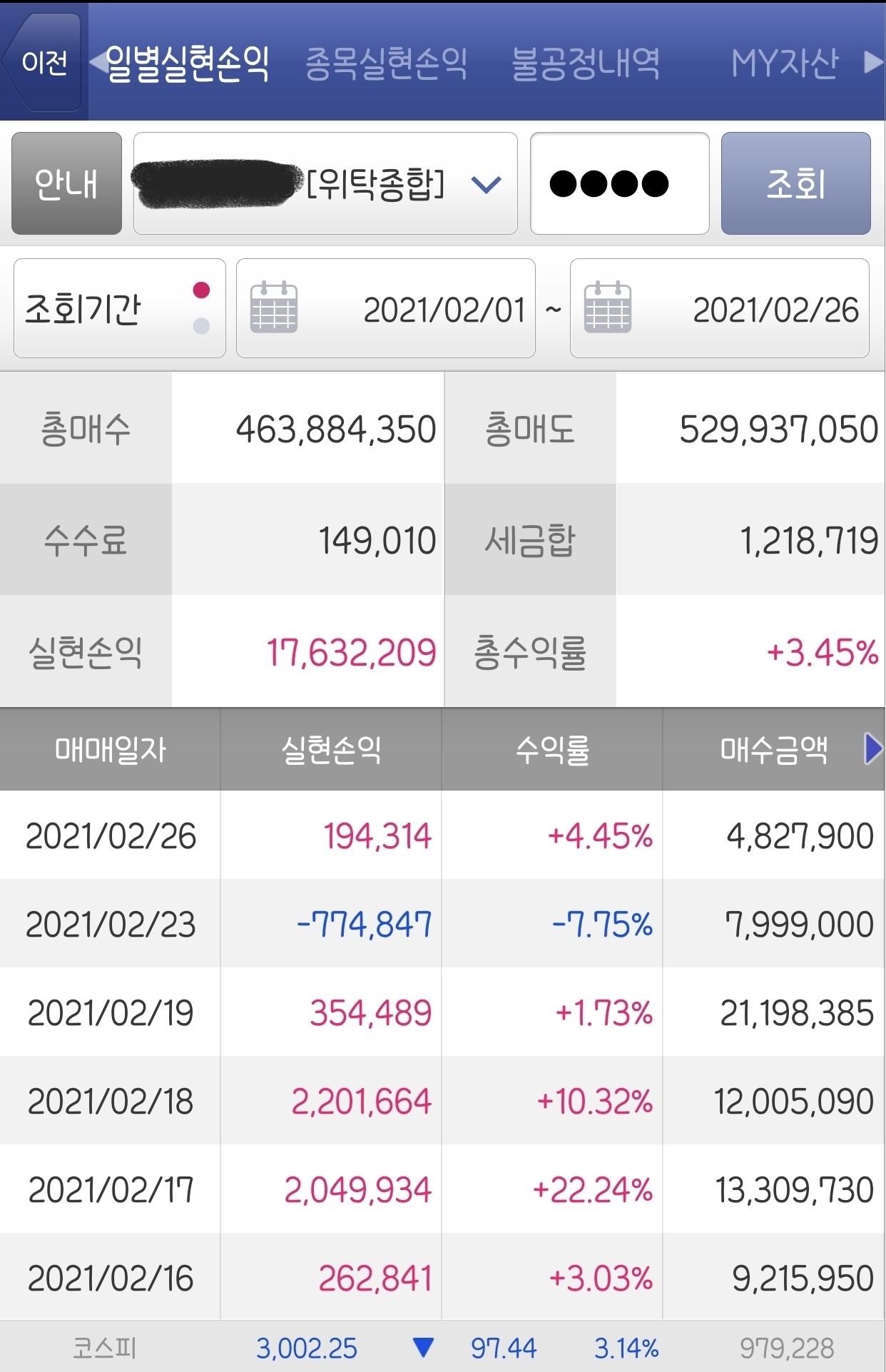Select the gray dot in 조회기간 toggle
886x1372 pixels.
point(201,326)
